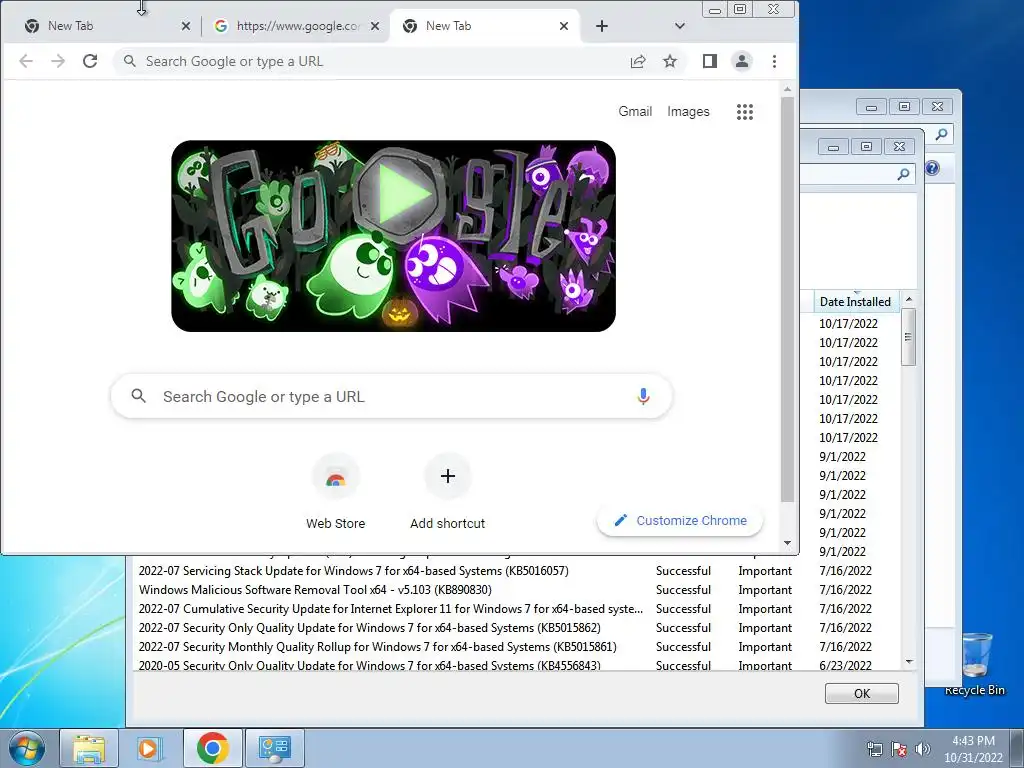Click 10/17/2022 first date entry
The width and height of the screenshot is (1024, 768).
tap(848, 323)
